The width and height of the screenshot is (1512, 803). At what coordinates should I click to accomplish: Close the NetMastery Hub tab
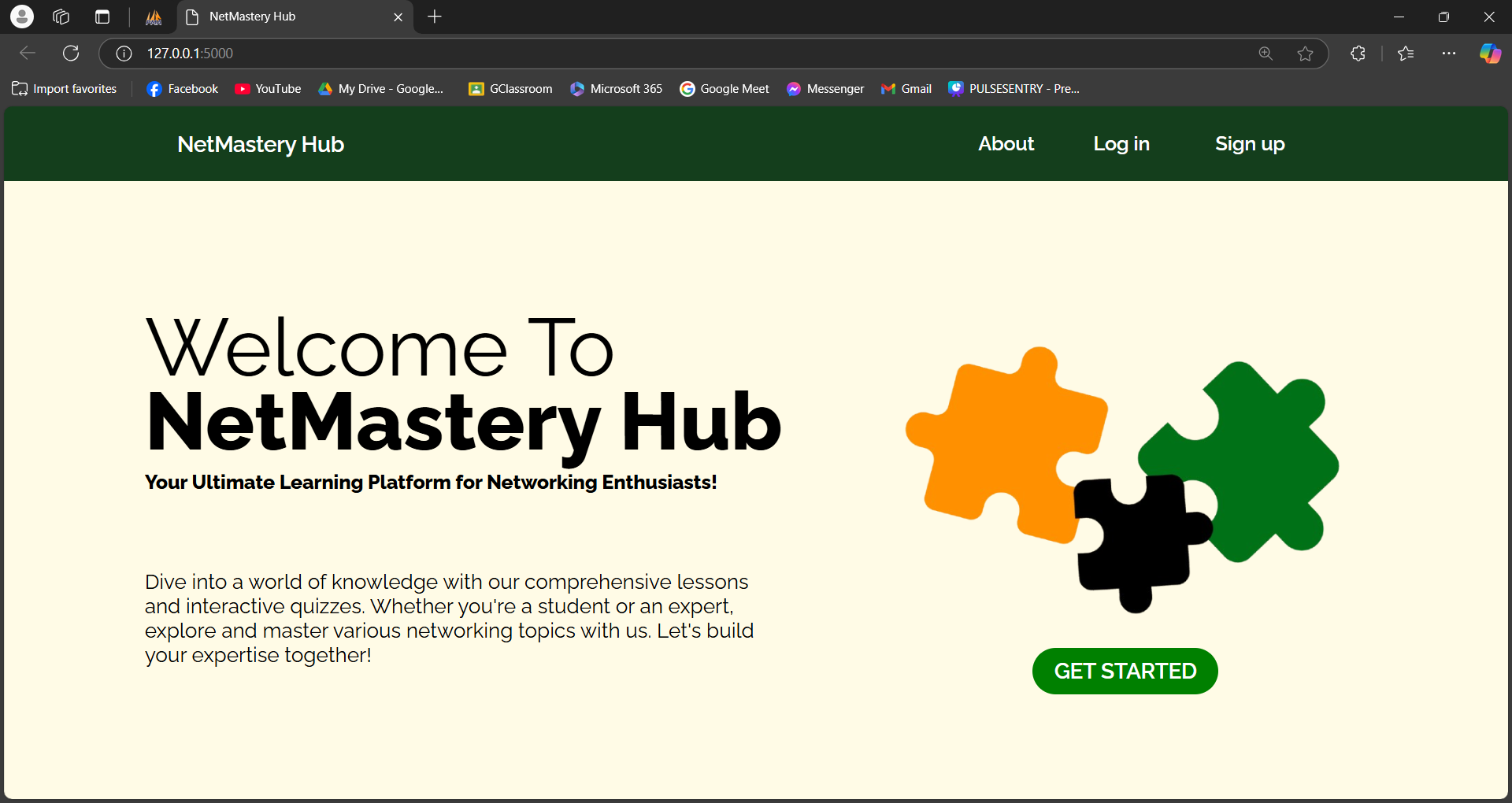(x=398, y=17)
